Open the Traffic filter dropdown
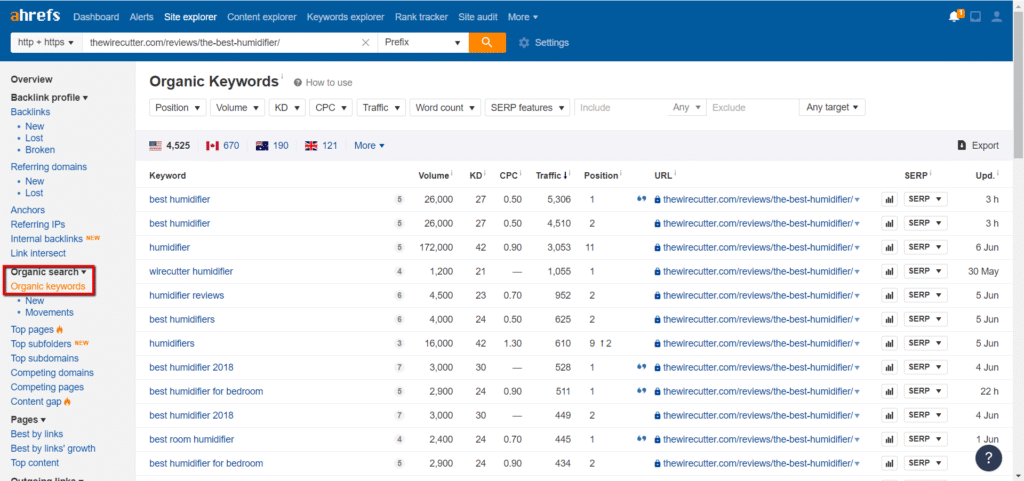This screenshot has height=481, width=1024. coord(381,108)
